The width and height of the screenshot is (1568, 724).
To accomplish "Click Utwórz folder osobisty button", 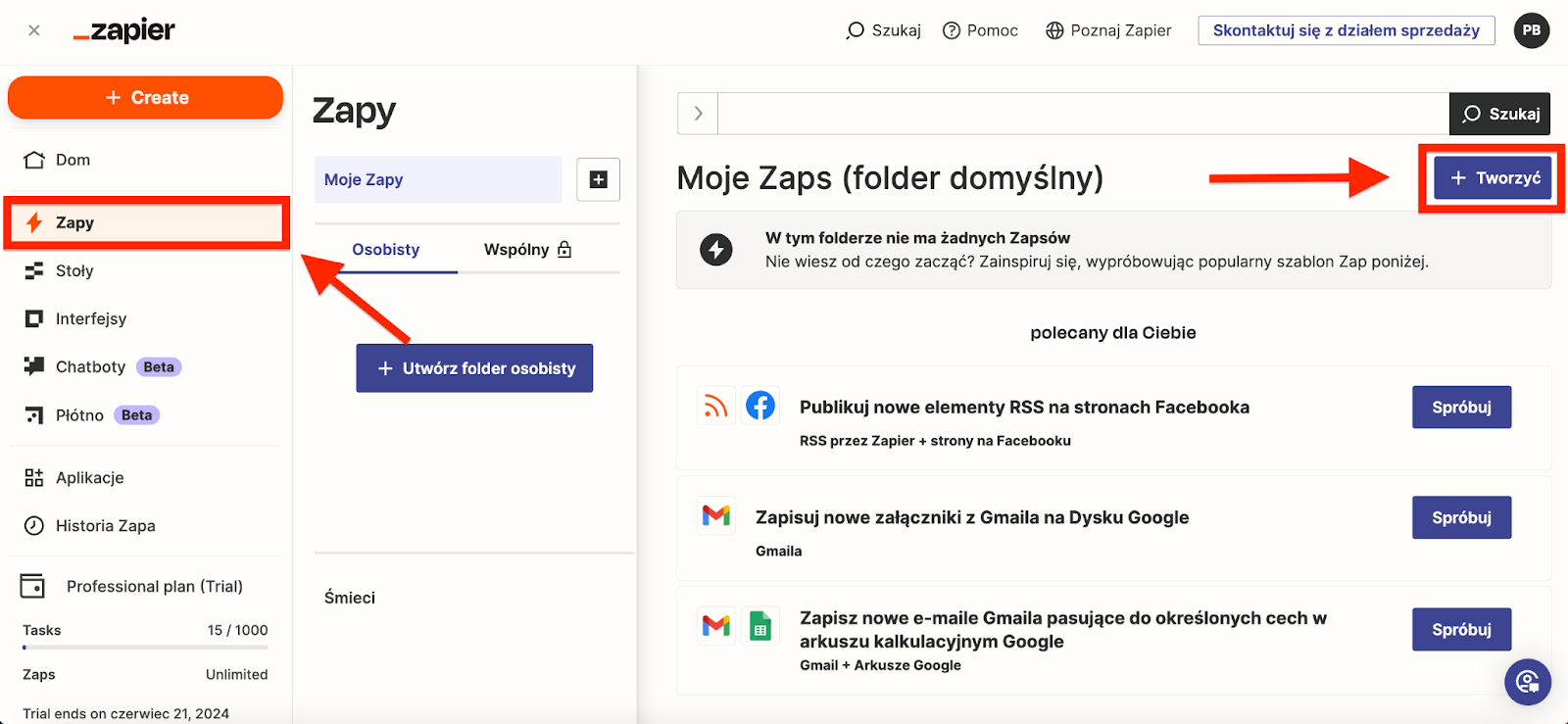I will (474, 368).
